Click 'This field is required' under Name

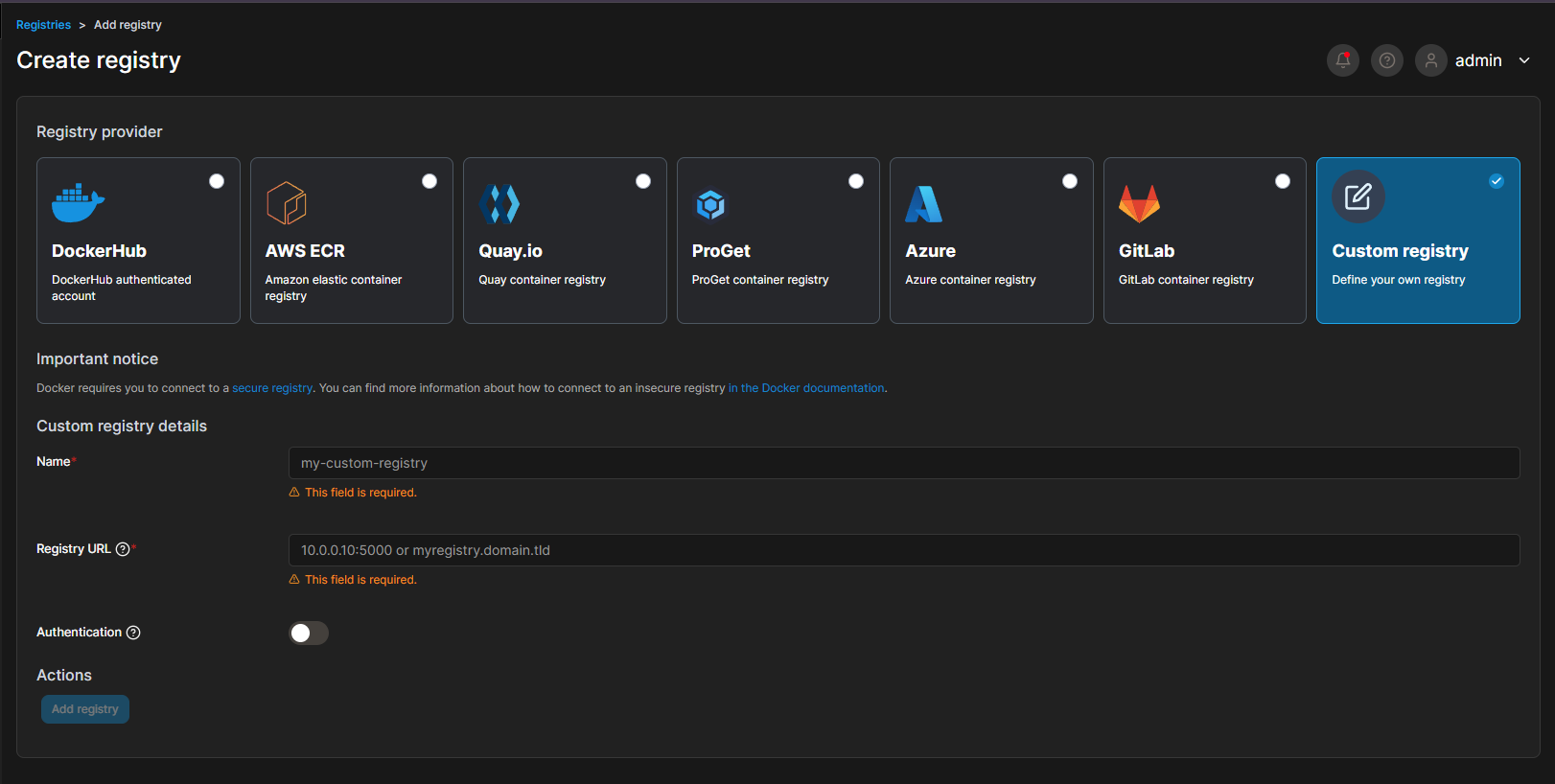[x=360, y=493]
